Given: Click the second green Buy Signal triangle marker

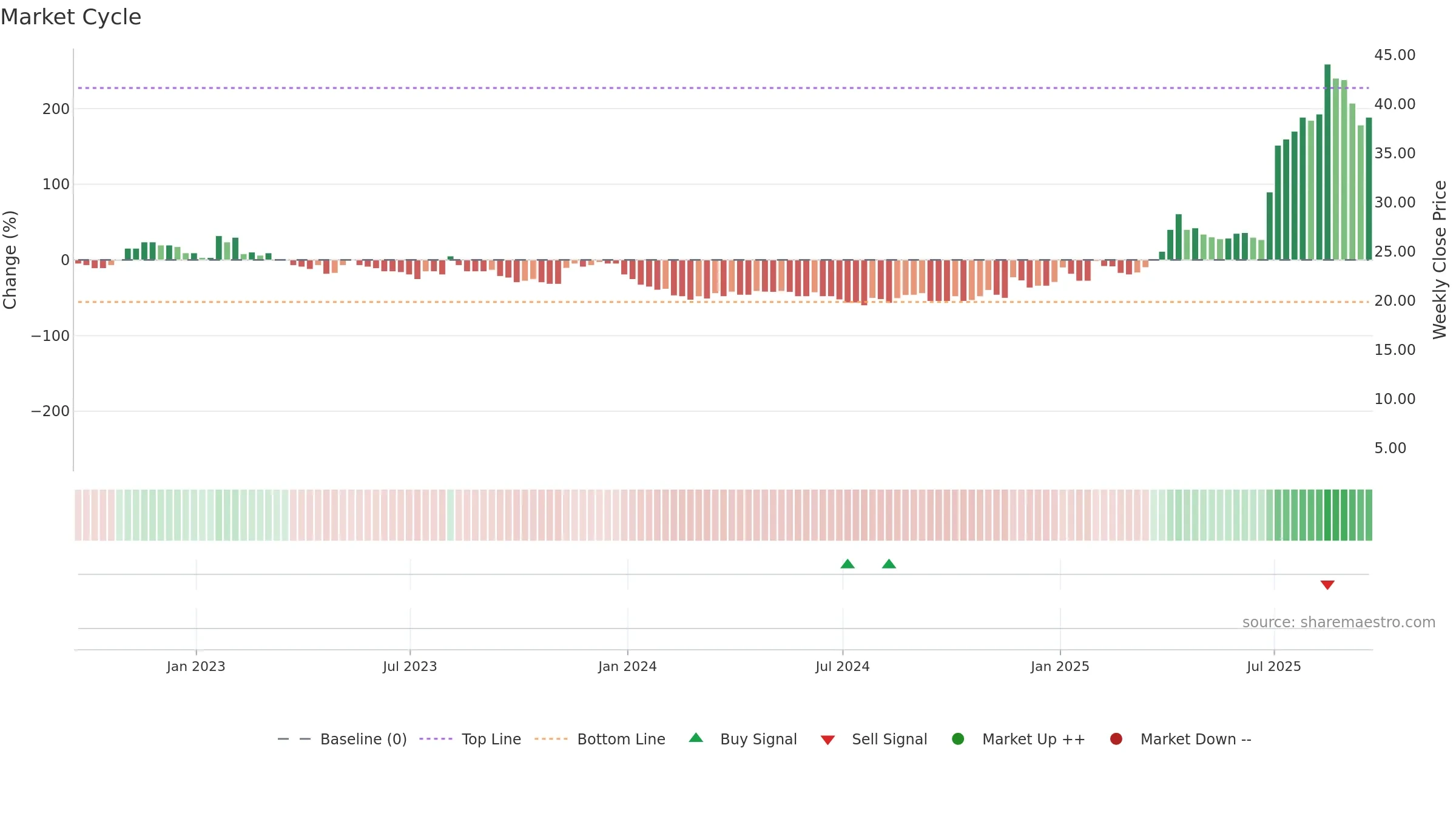Looking at the screenshot, I should click(889, 564).
